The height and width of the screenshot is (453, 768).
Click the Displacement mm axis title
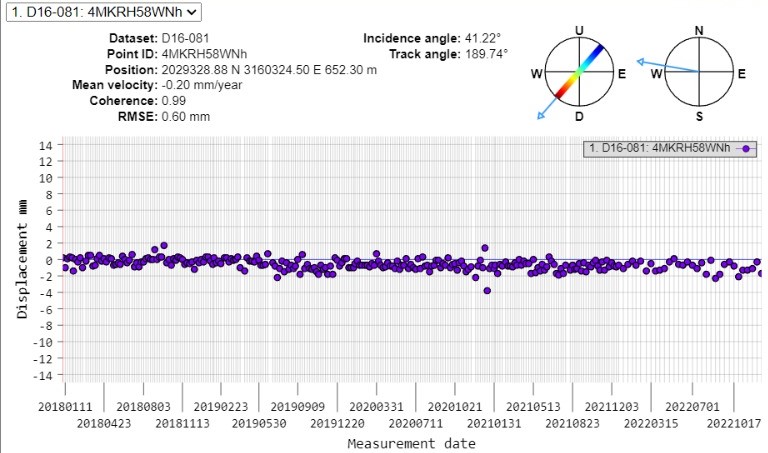[22, 259]
